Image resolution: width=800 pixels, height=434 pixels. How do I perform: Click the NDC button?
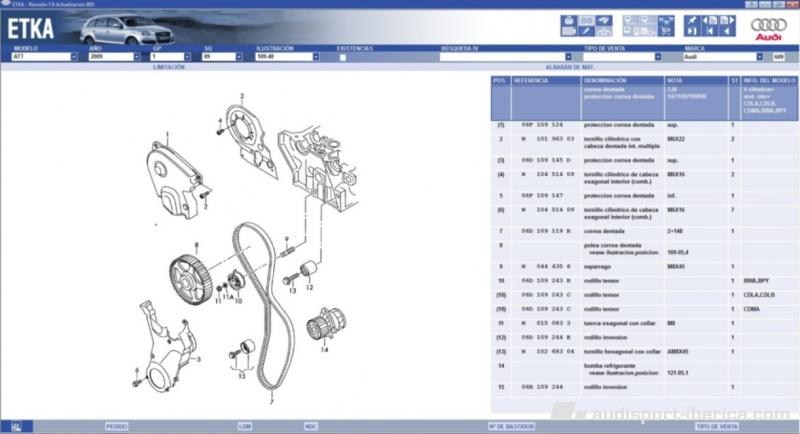(311, 426)
